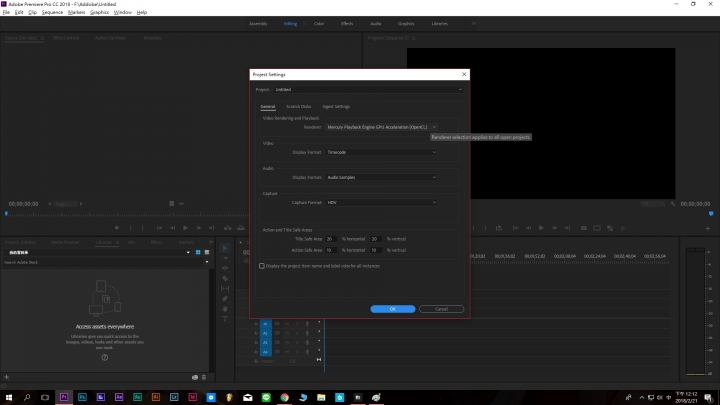Switch to Scratch Disks tab
Screen dimensions: 720x405
pyautogui.click(x=298, y=107)
